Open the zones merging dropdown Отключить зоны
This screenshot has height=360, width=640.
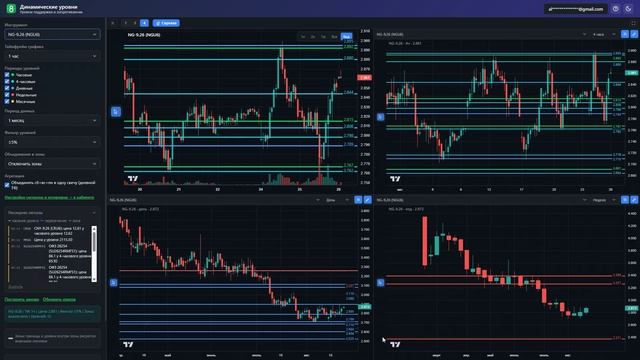[x=52, y=164]
